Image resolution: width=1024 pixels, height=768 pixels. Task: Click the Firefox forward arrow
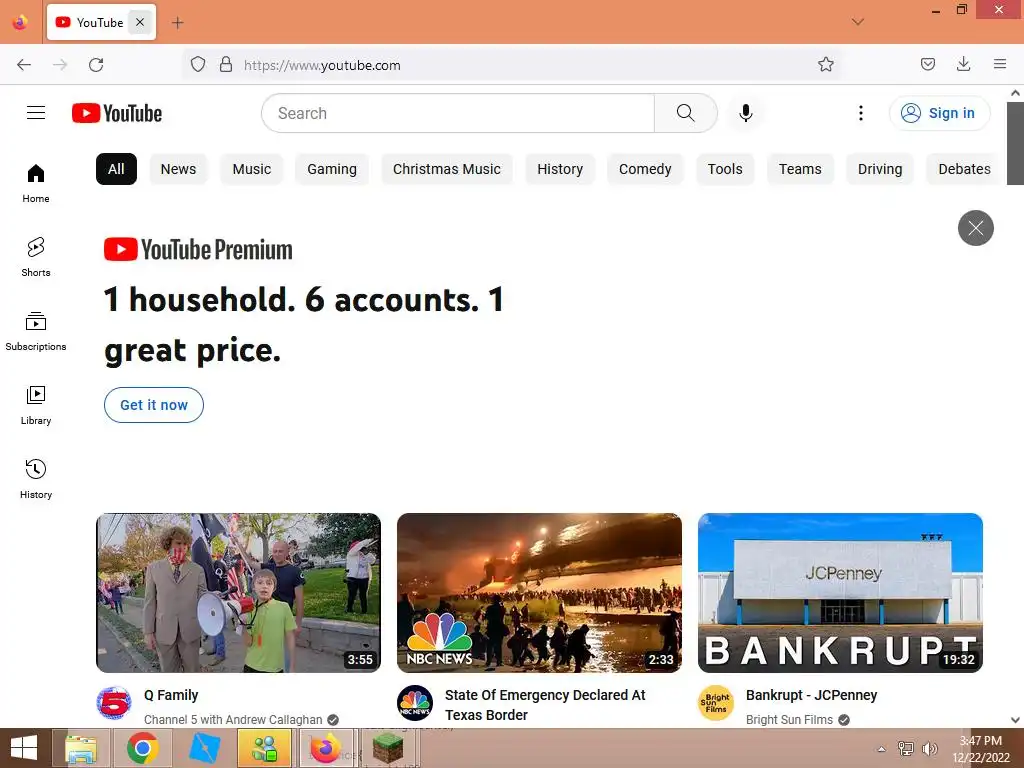point(60,65)
